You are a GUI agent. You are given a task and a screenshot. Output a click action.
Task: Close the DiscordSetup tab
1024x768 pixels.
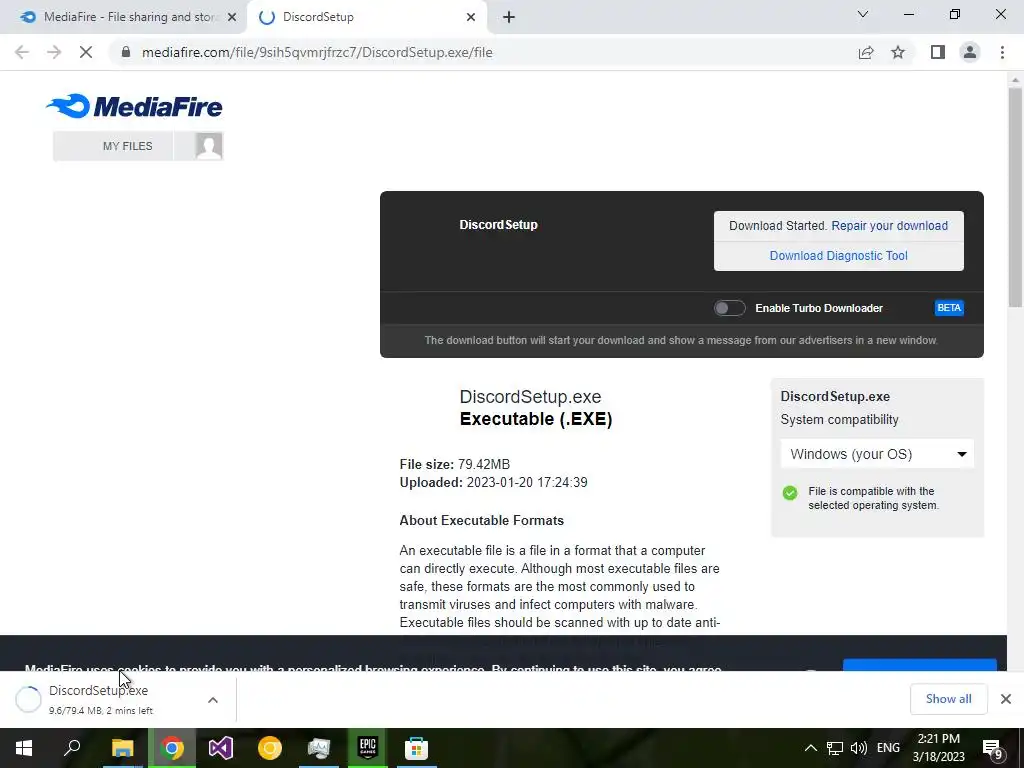click(471, 17)
